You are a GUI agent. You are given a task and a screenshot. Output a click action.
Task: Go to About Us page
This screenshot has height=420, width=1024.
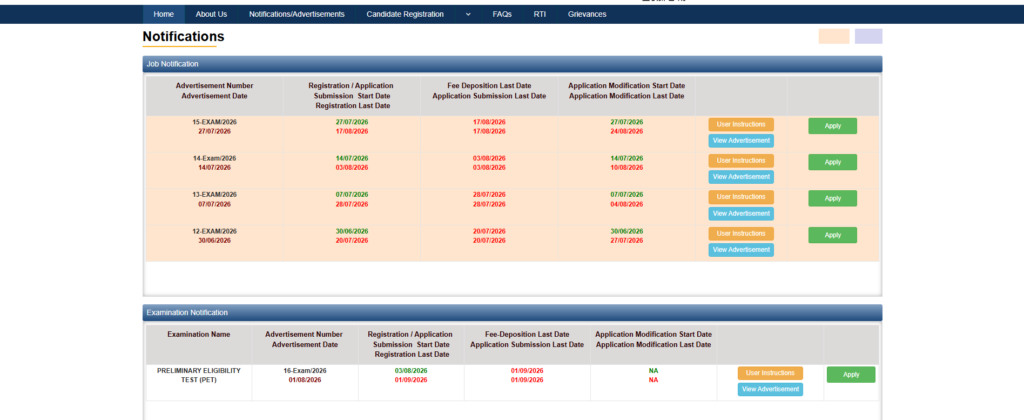211,14
